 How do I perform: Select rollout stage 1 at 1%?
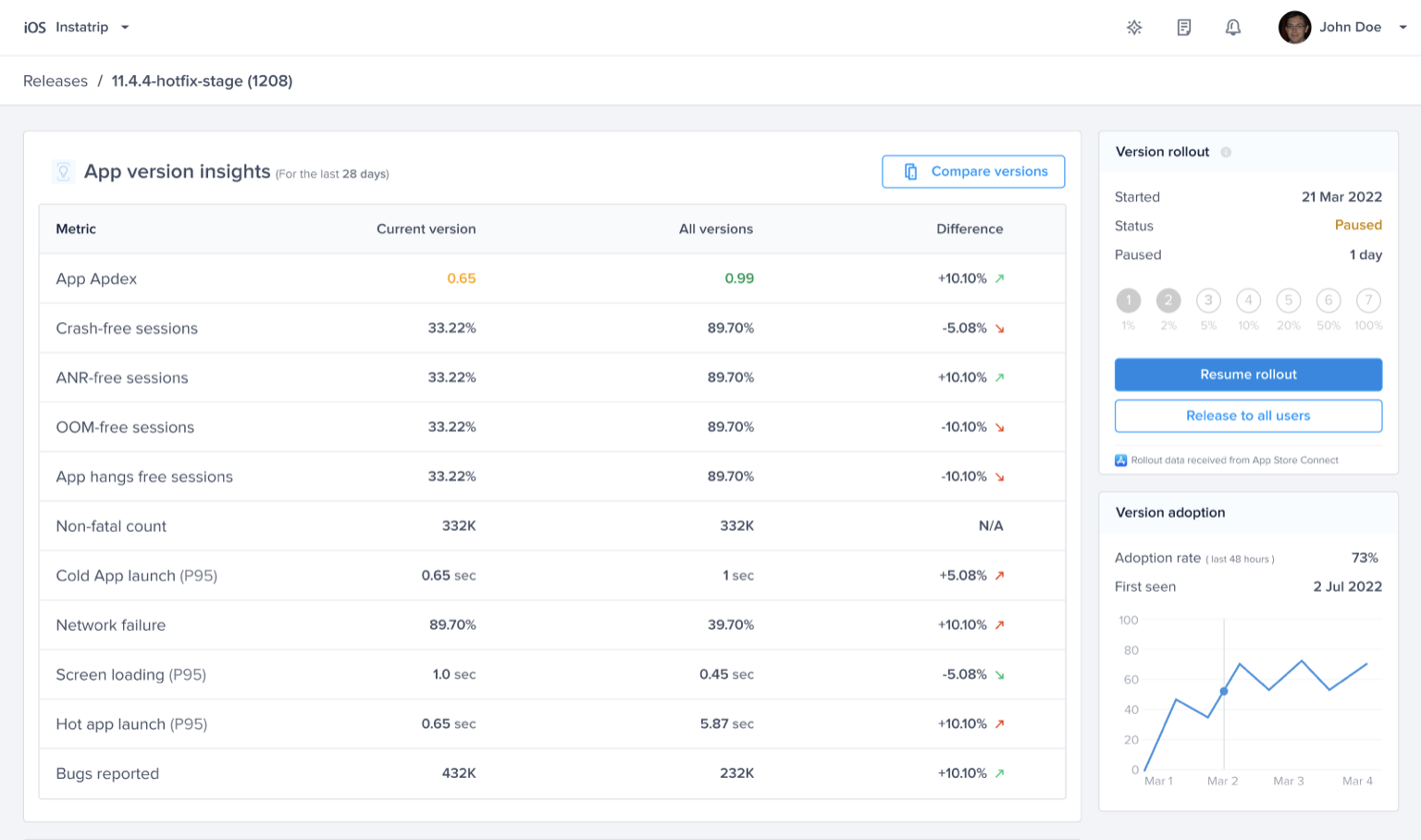click(1129, 301)
